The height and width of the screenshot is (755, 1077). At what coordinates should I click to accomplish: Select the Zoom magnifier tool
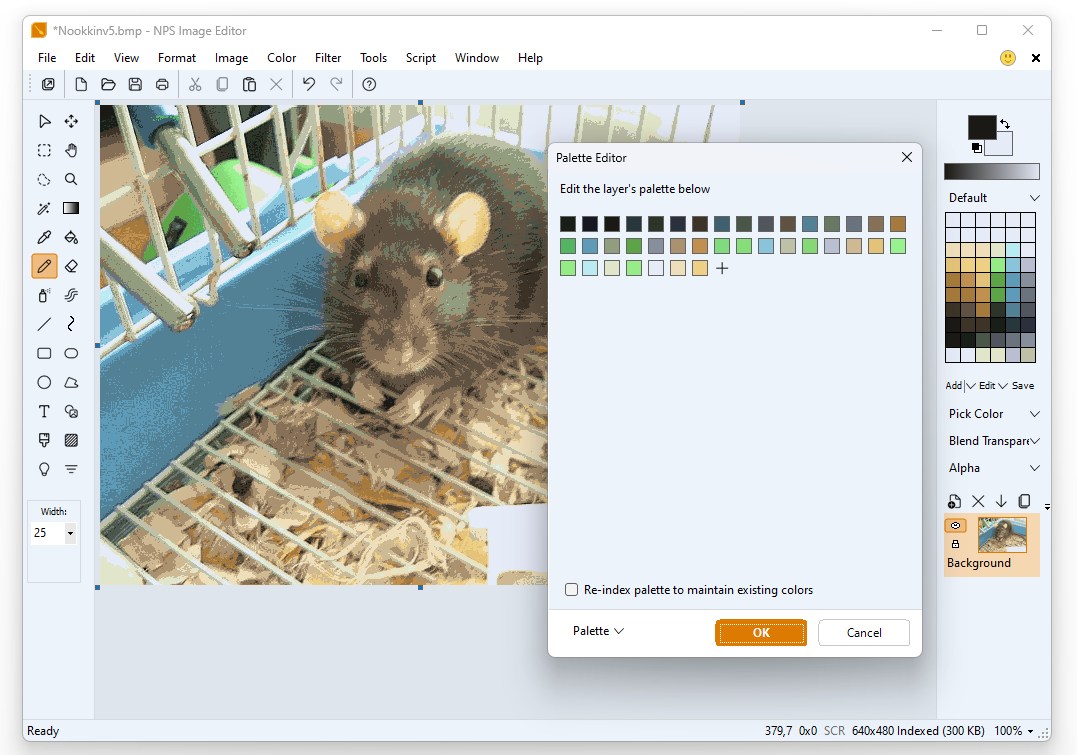71,179
